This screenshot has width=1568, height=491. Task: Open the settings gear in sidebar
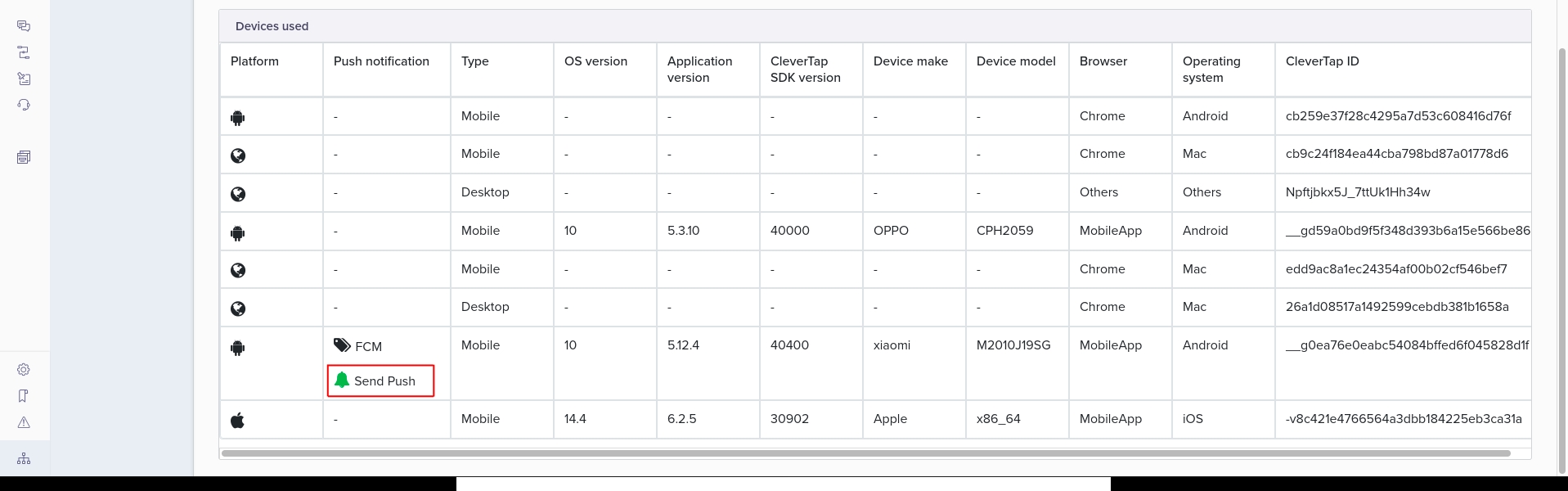24,370
